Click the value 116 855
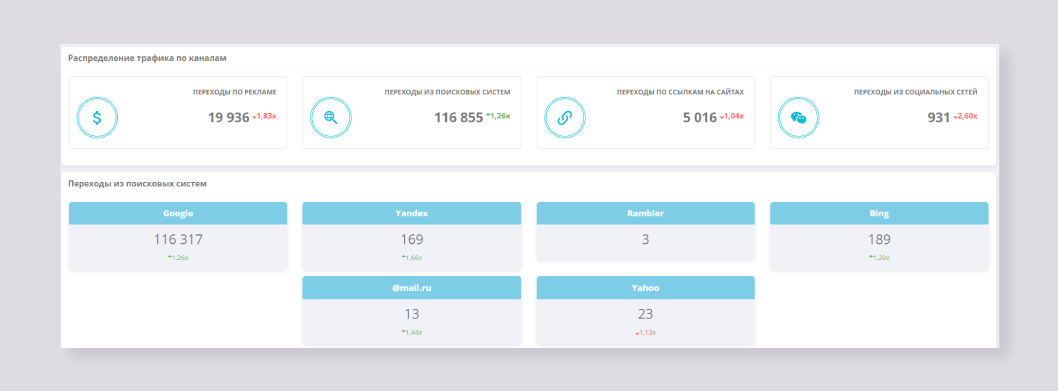Screen dimensions: 1058x391 459,118
